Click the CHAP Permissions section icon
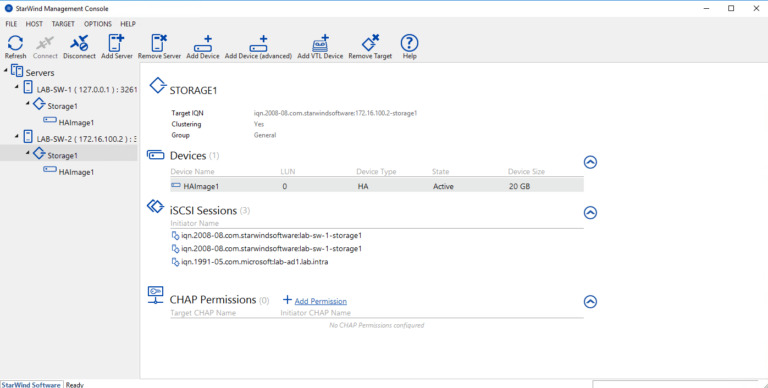 155,295
